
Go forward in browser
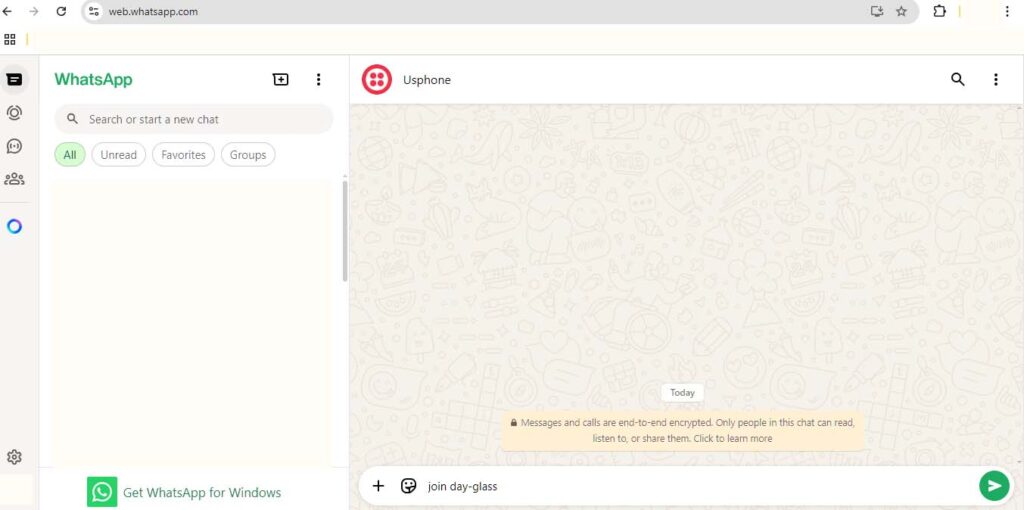click(34, 11)
